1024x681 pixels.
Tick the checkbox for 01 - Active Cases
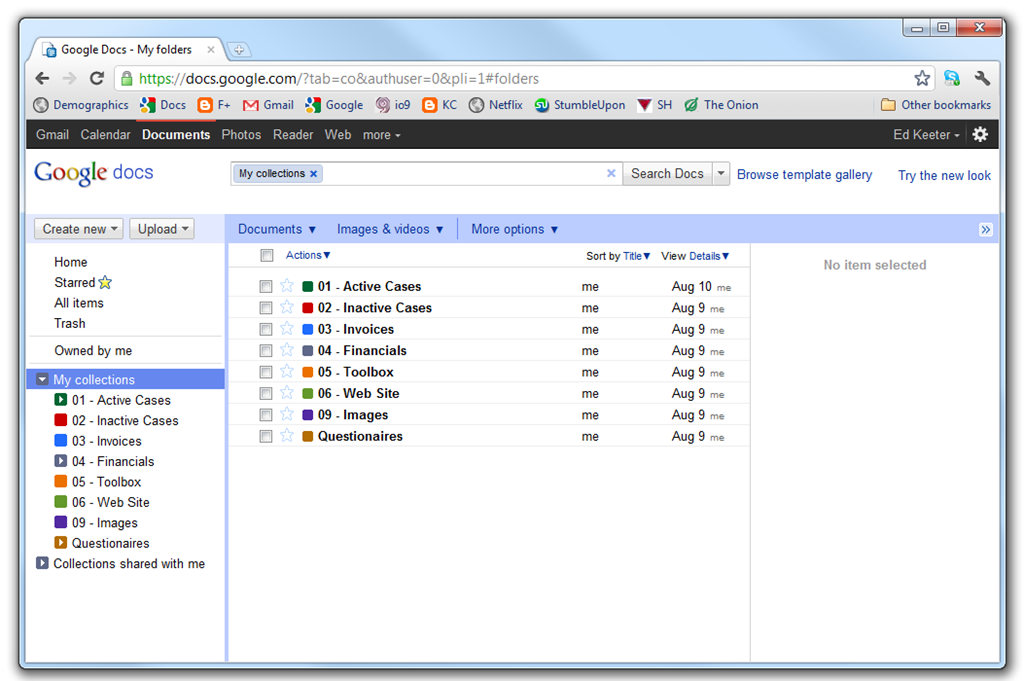coord(266,286)
